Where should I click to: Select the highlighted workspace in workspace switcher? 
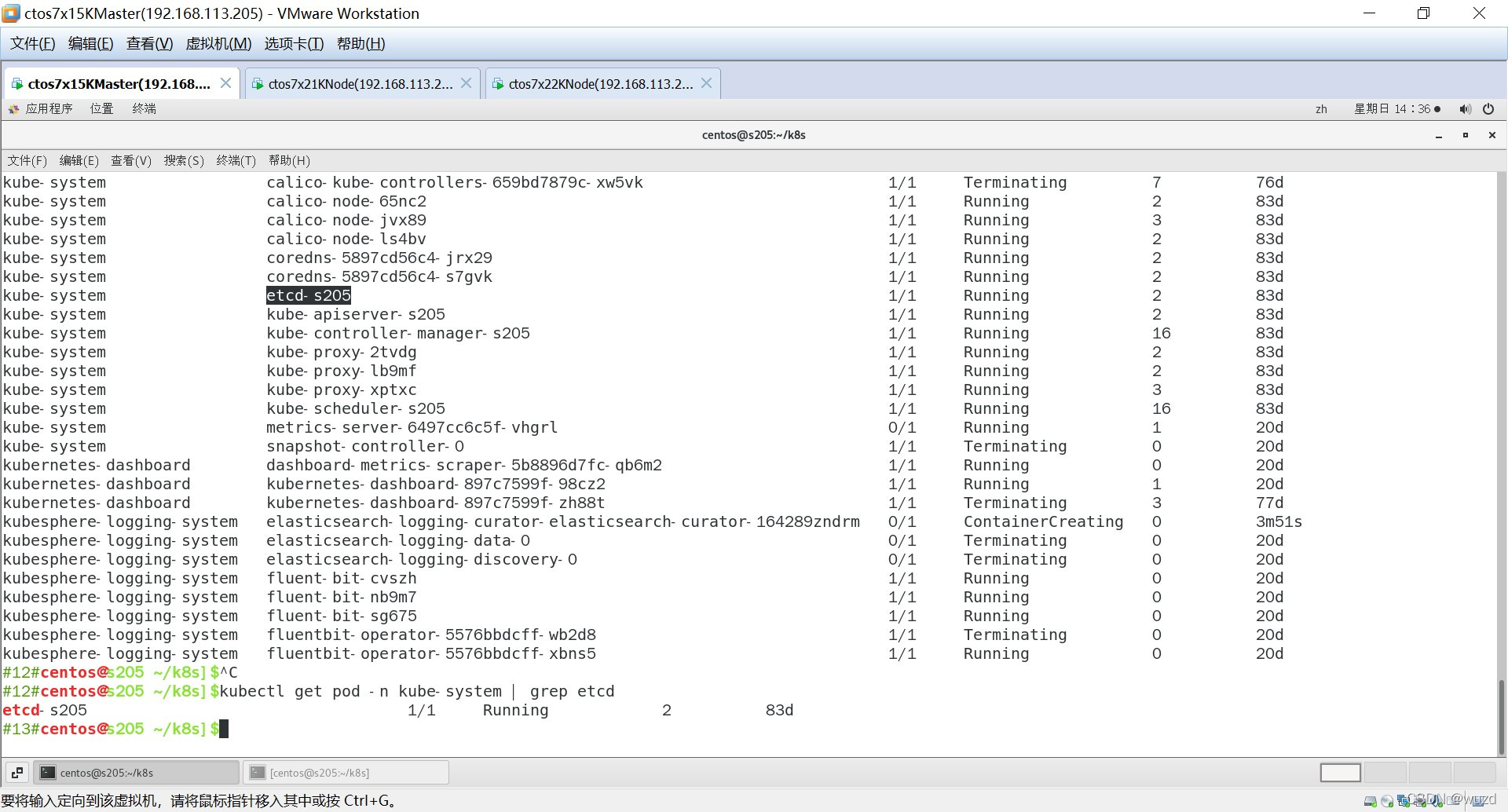1341,773
